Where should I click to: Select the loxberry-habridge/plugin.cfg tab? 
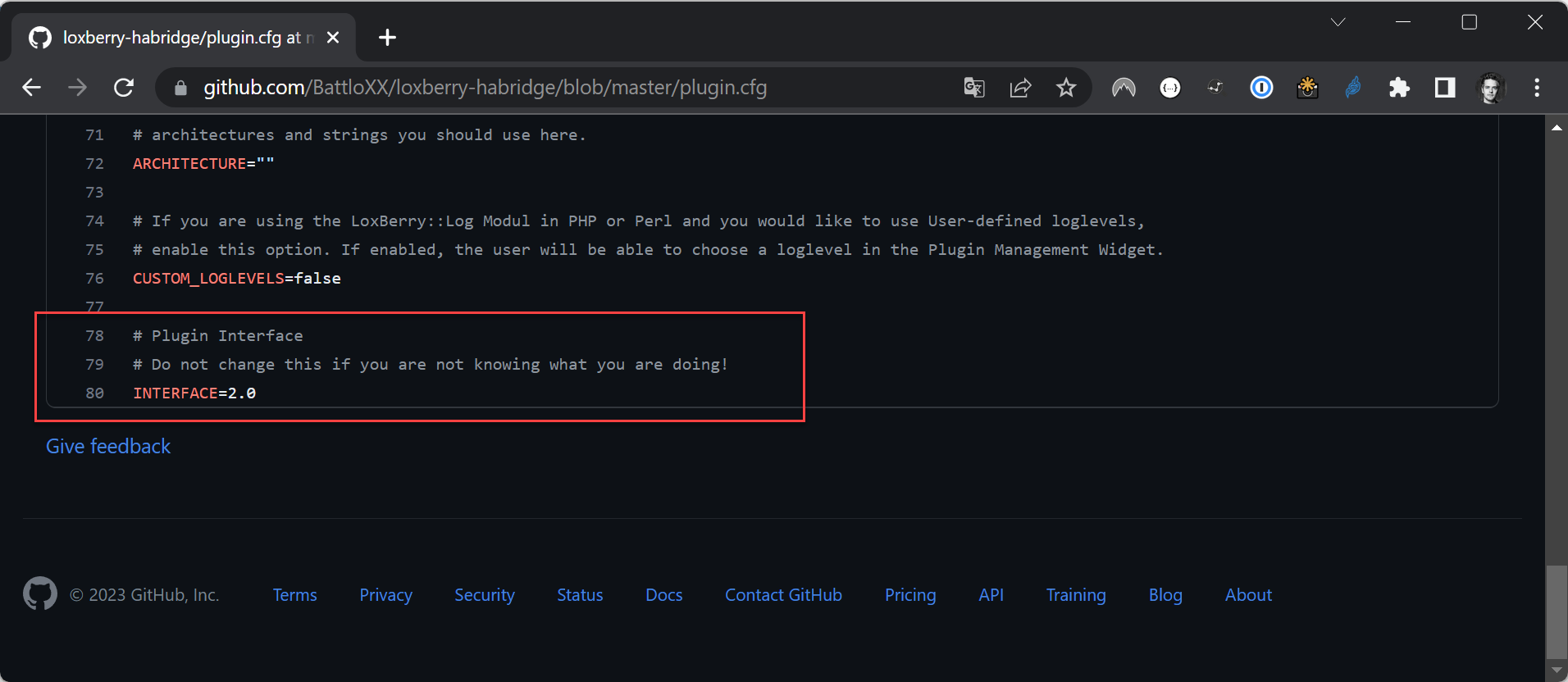(184, 38)
